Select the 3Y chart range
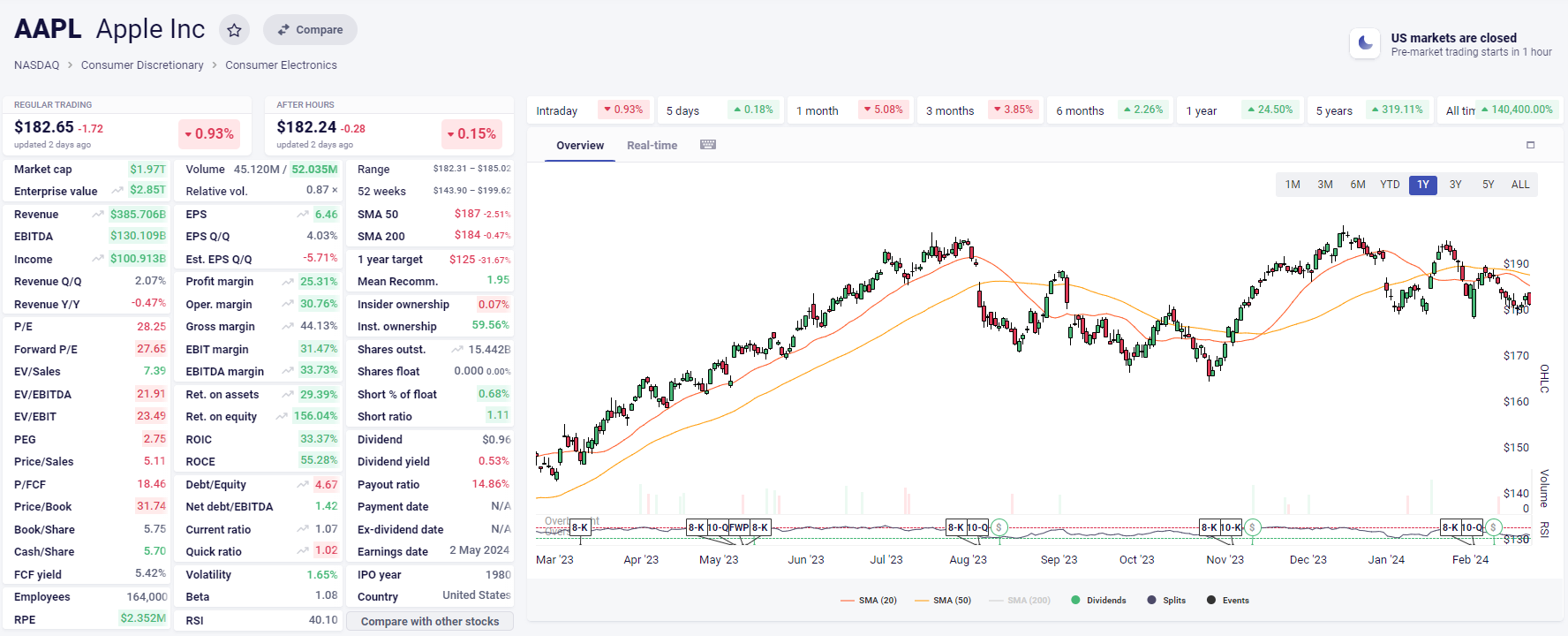 coord(1456,185)
